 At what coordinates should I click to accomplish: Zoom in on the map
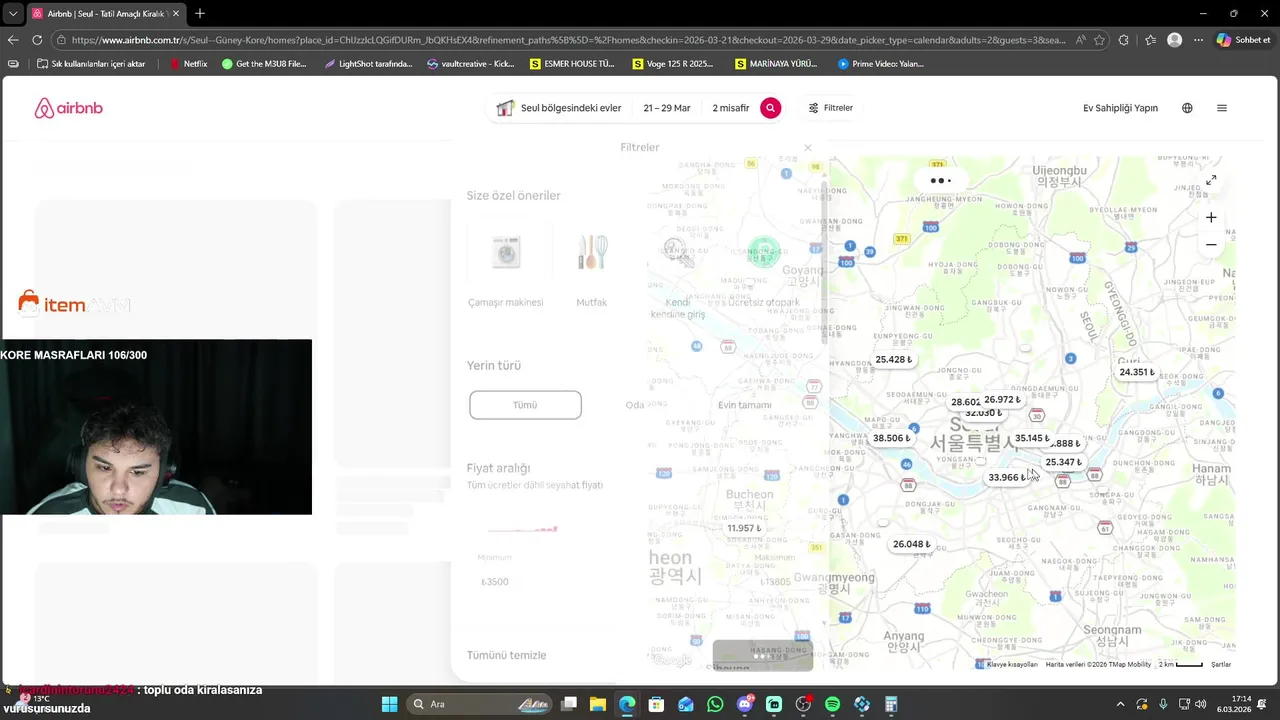(x=1210, y=217)
